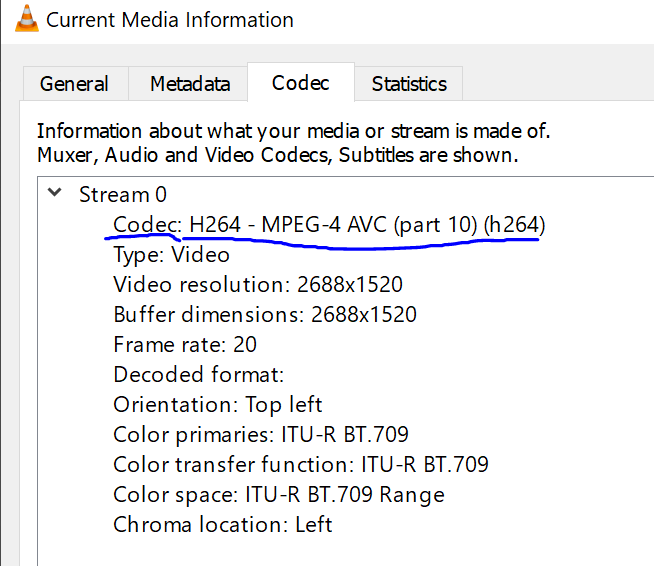Click the Current Media Information window title
This screenshot has width=654, height=566.
click(170, 20)
